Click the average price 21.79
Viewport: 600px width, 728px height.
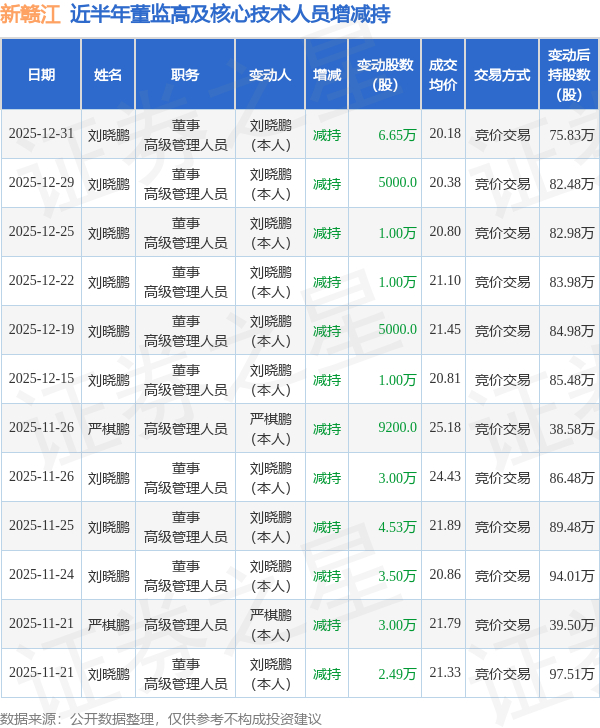[445, 624]
